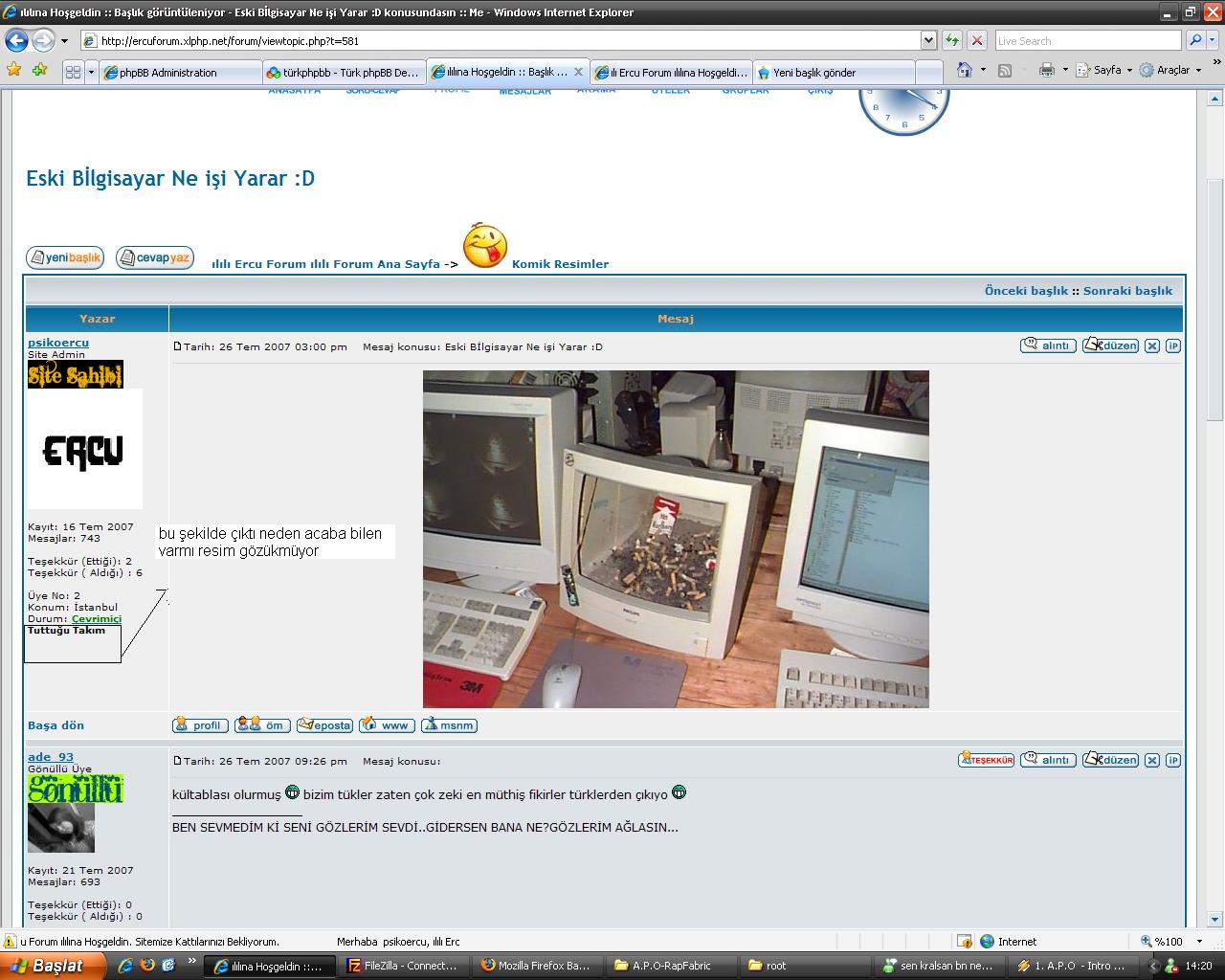Image resolution: width=1225 pixels, height=980 pixels.
Task: Go back with the browser Back arrow
Action: click(x=17, y=41)
